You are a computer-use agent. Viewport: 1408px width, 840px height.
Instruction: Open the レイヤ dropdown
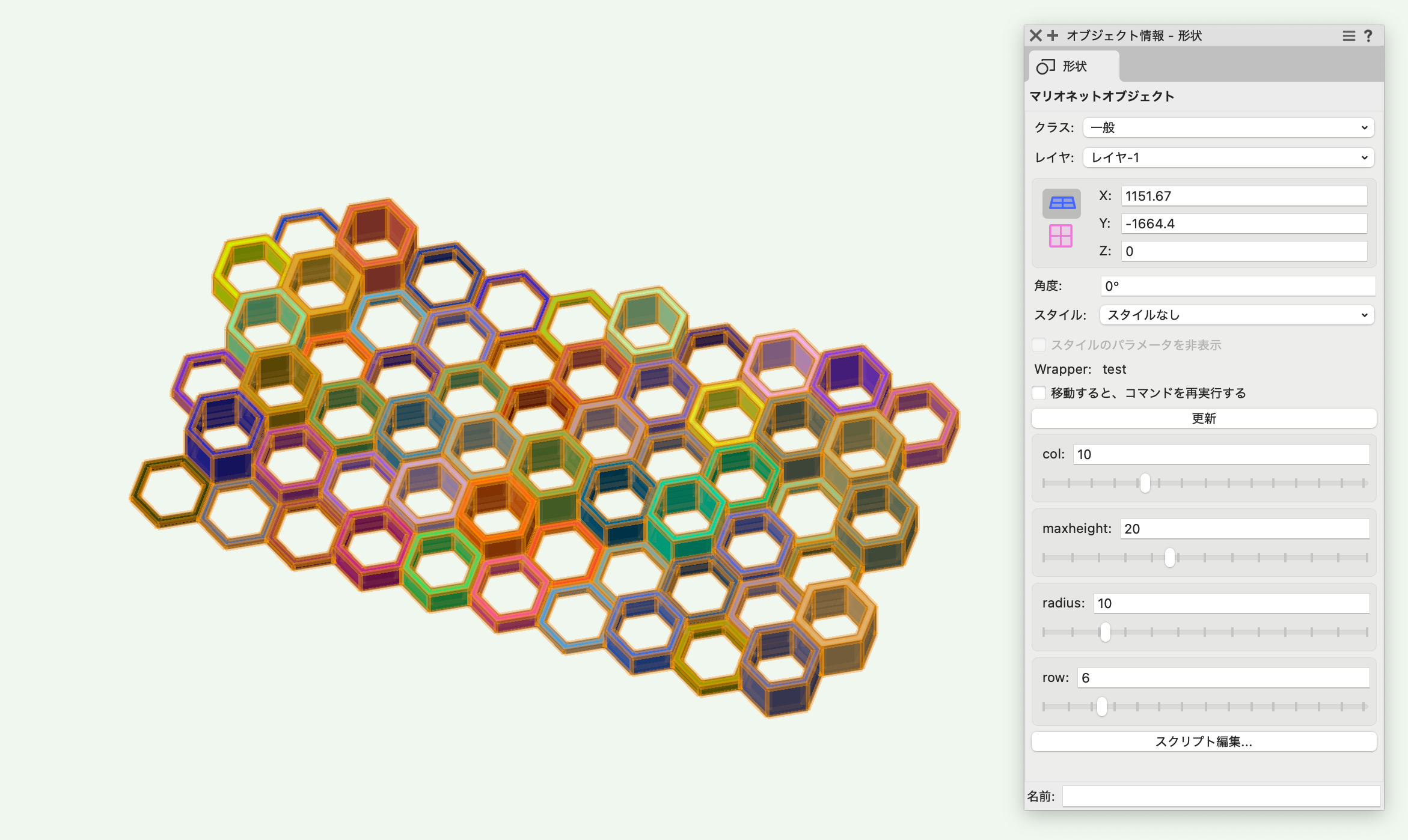click(x=1228, y=157)
